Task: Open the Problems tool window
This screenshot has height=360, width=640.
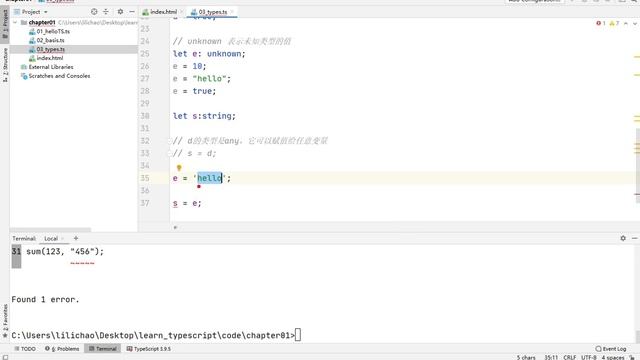Action: tap(62, 349)
